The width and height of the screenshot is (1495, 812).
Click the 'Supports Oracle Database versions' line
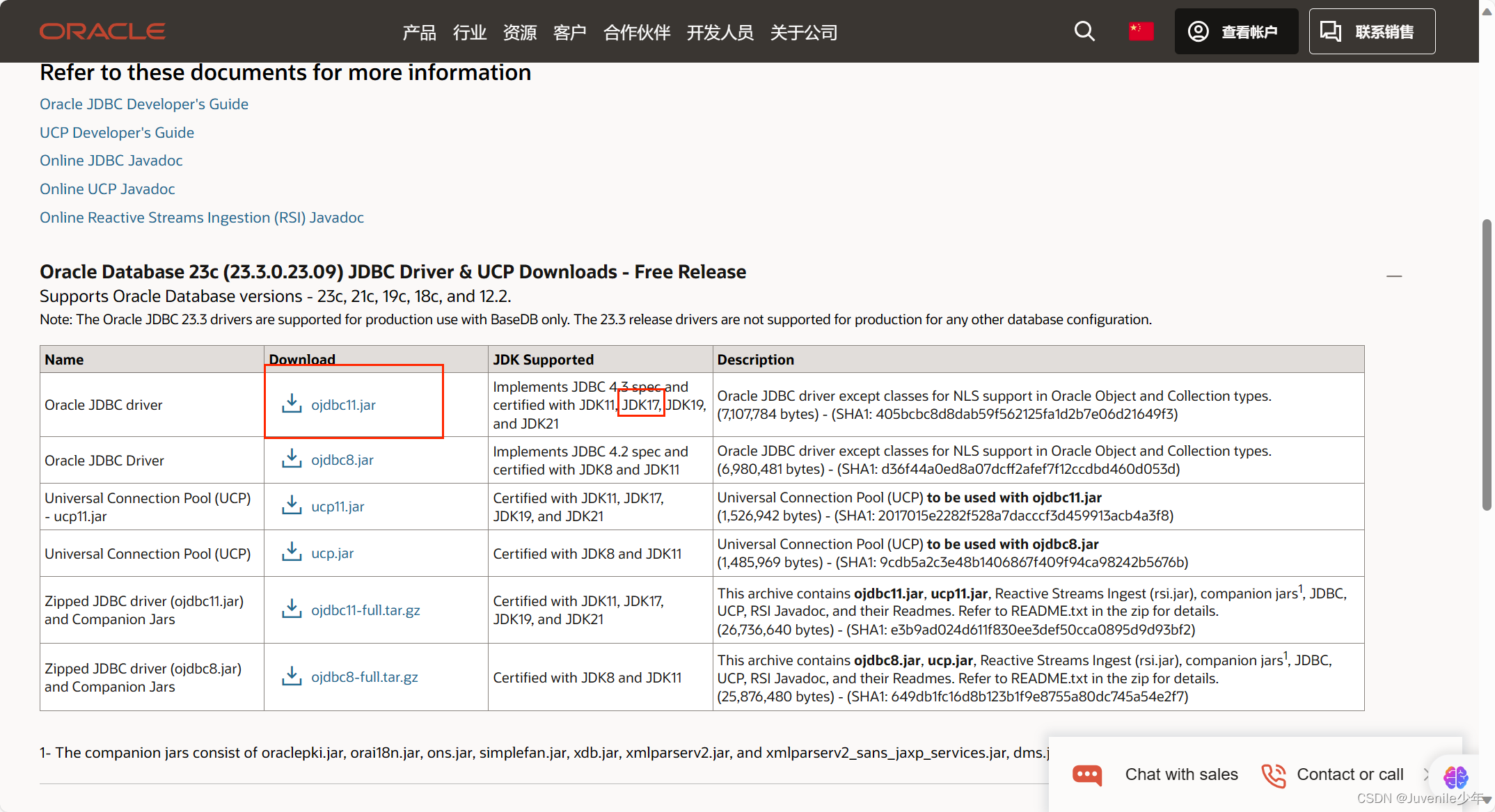(276, 296)
